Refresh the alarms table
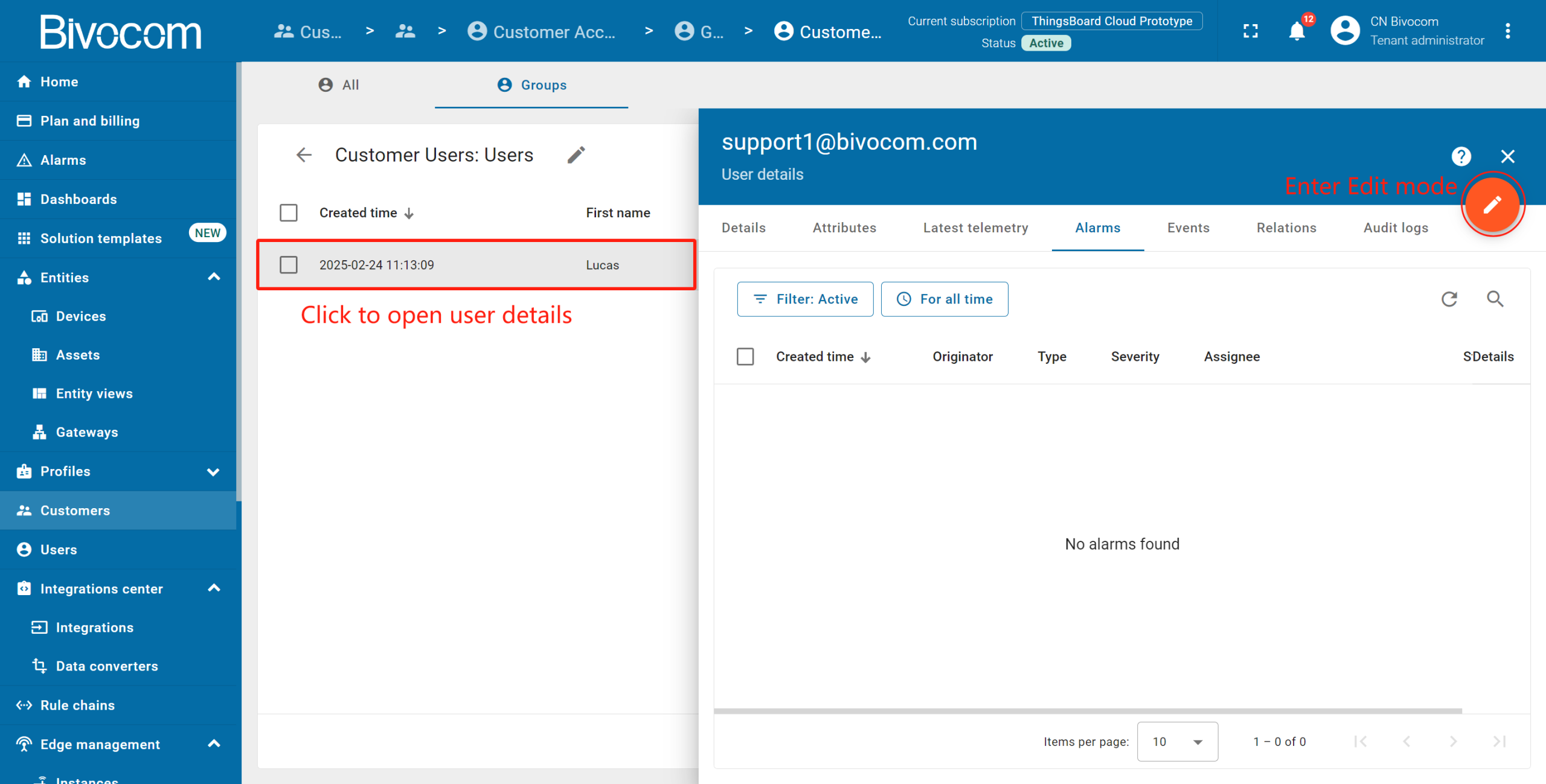The width and height of the screenshot is (1546, 784). tap(1449, 299)
